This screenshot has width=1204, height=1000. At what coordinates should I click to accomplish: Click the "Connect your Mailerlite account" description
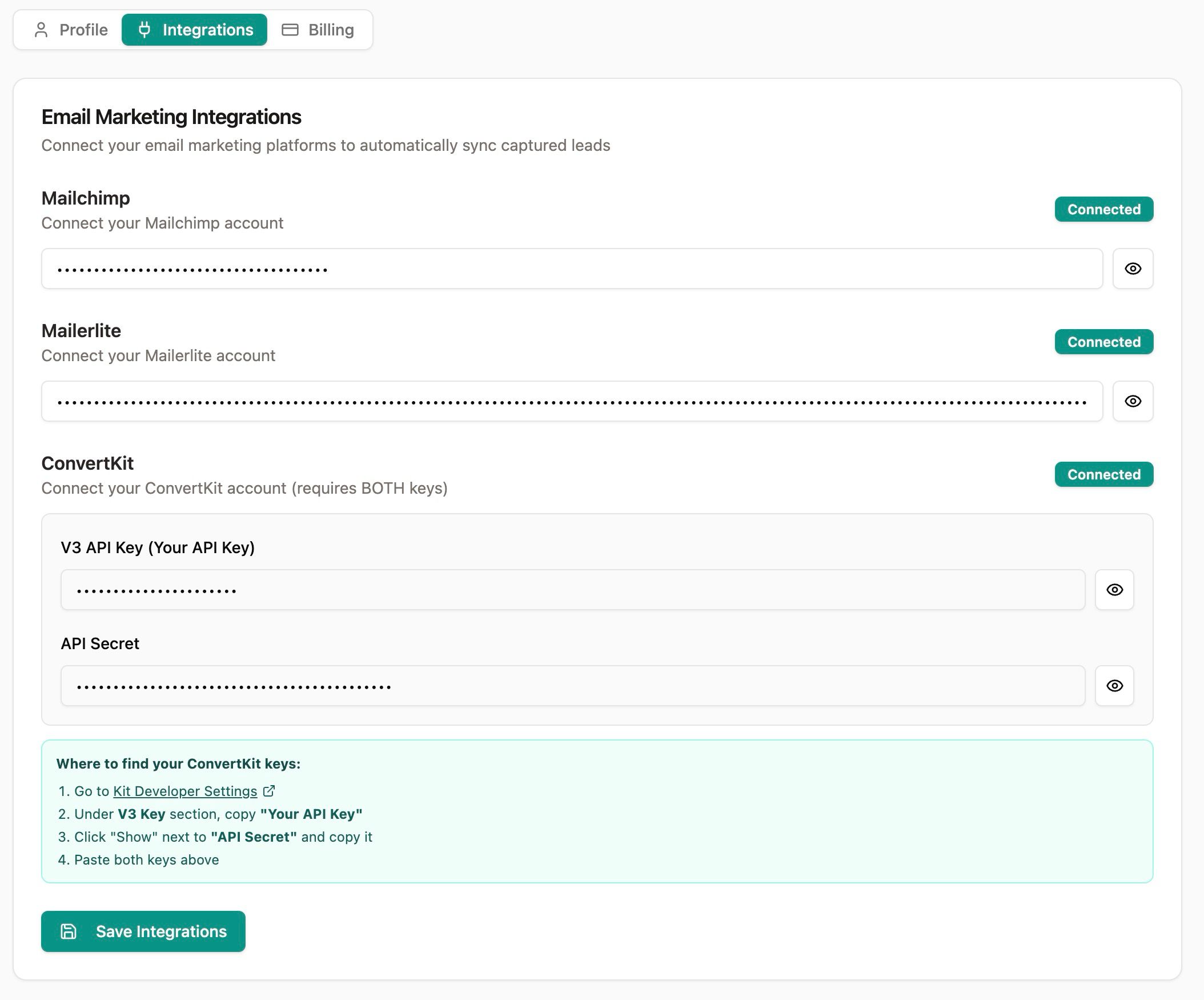pos(158,355)
